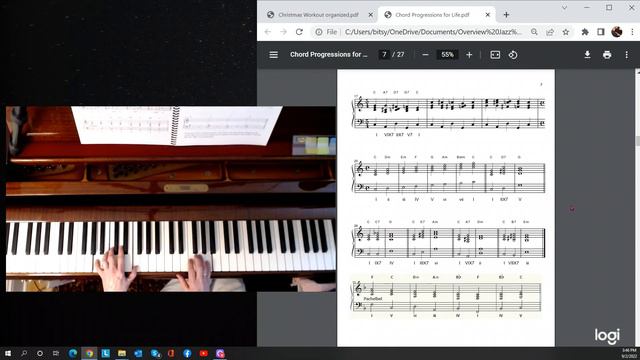Image resolution: width=640 pixels, height=360 pixels.
Task: Switch to Christmas Workout organized.pdf tab
Action: point(319,15)
